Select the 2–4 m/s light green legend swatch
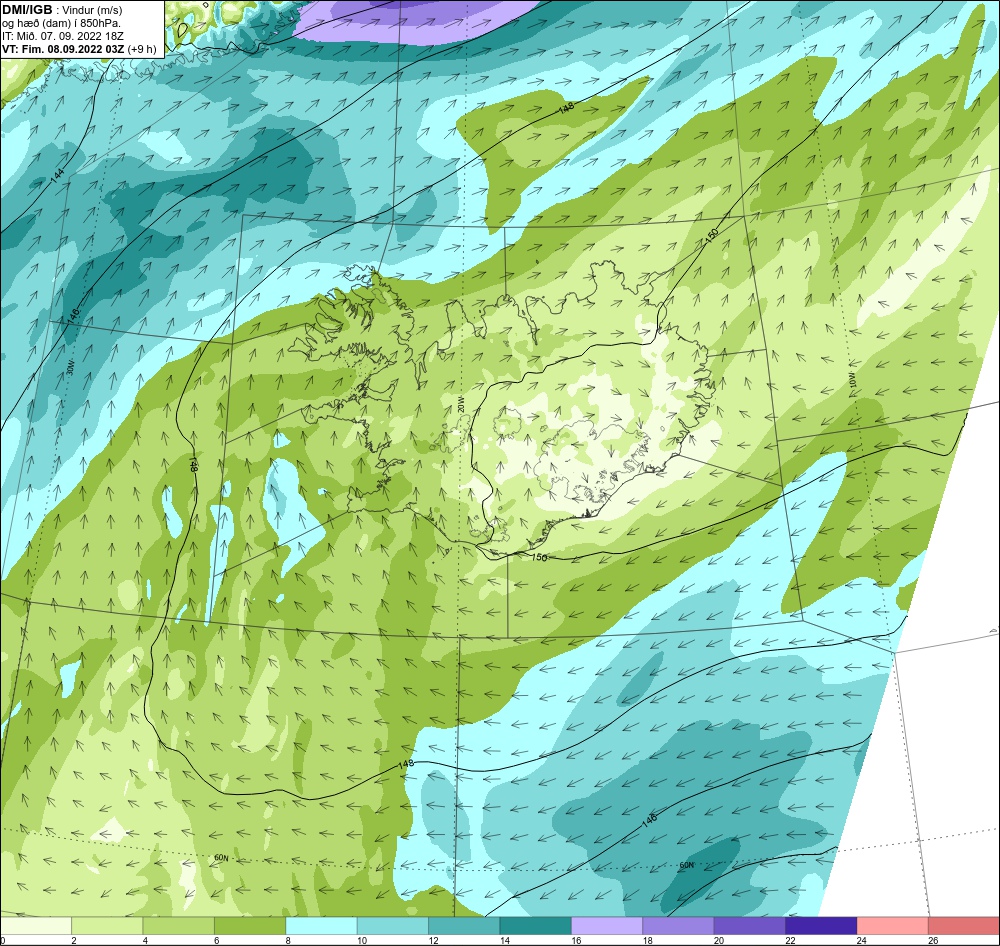Image resolution: width=1000 pixels, height=946 pixels. click(x=107, y=925)
